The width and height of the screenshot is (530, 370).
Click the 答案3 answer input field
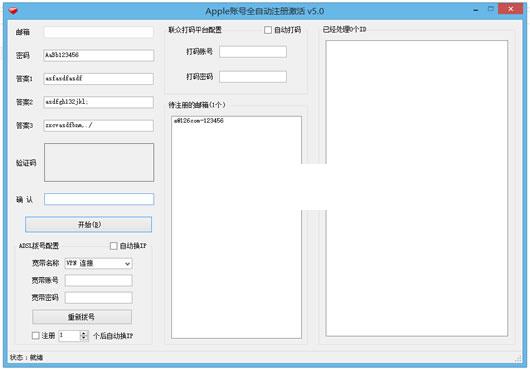click(99, 125)
